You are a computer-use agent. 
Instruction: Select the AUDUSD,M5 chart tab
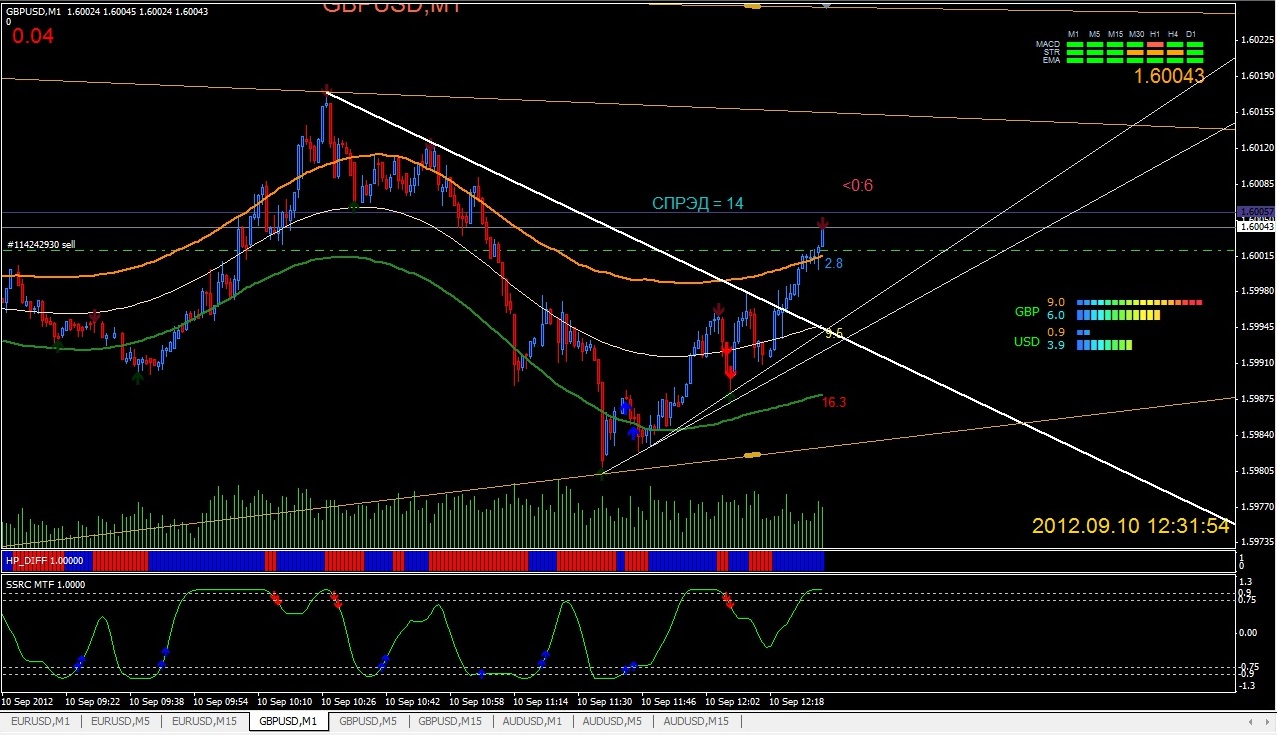[613, 721]
